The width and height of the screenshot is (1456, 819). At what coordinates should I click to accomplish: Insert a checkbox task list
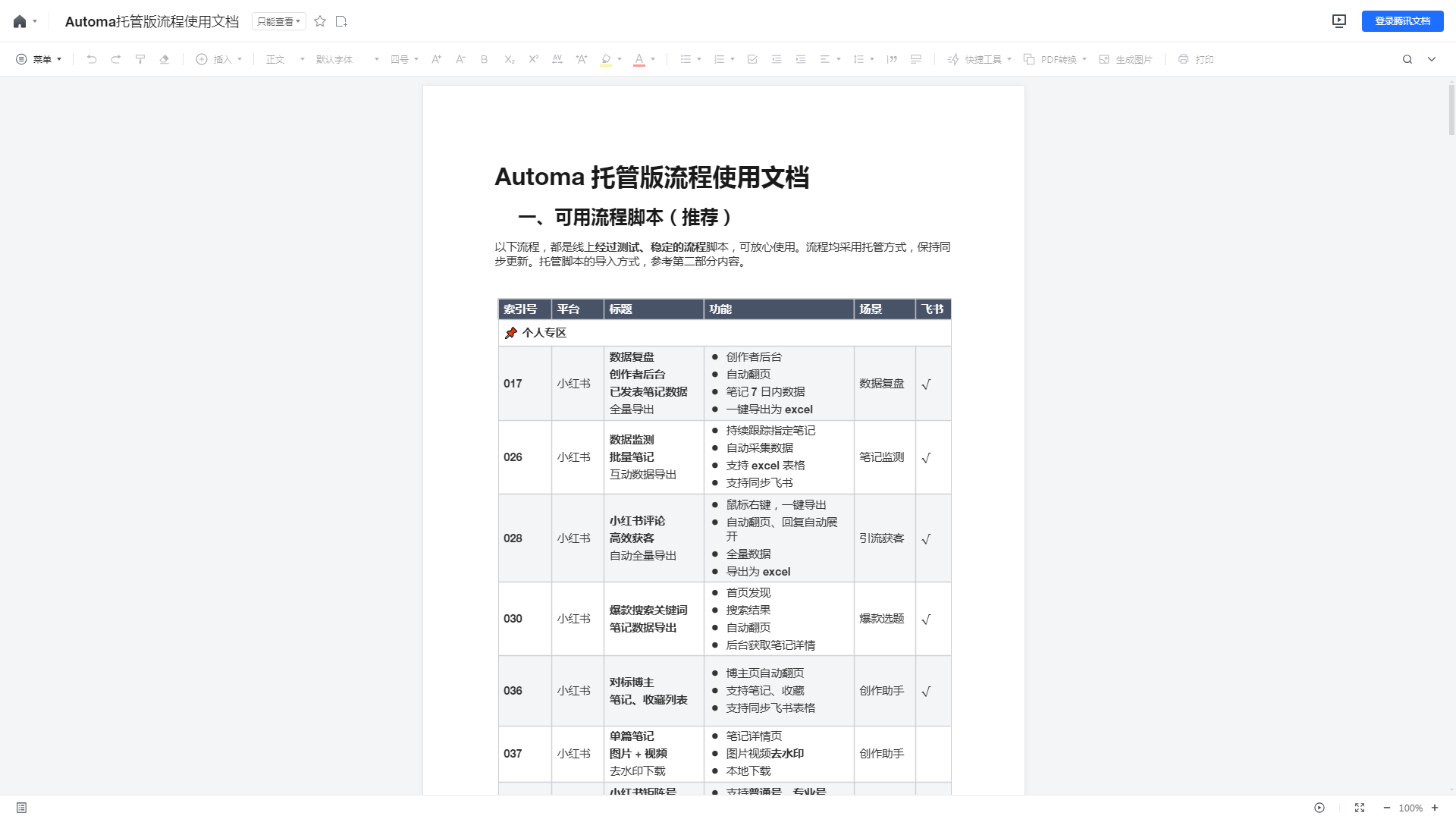click(x=752, y=59)
